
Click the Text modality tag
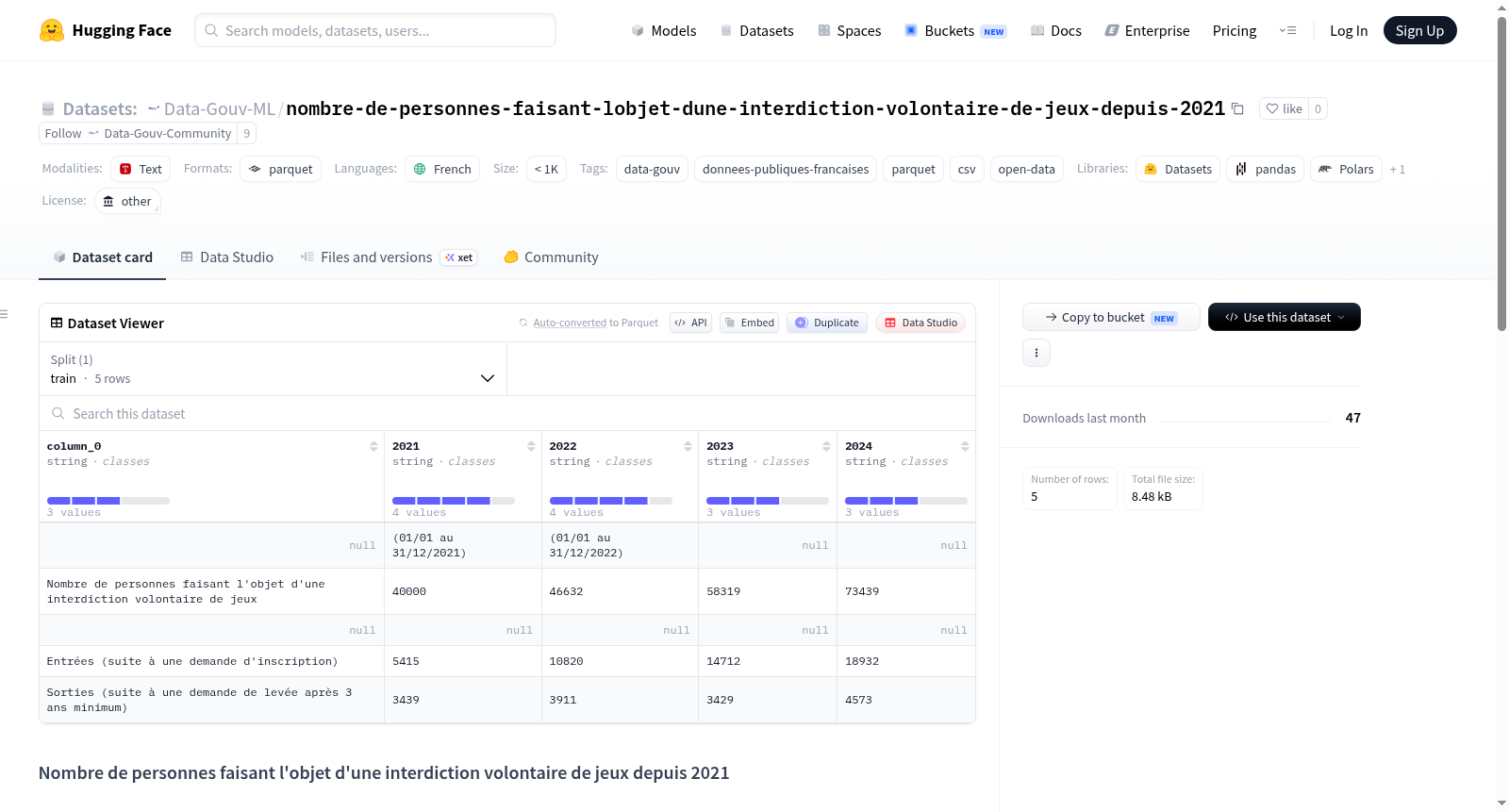(x=141, y=169)
